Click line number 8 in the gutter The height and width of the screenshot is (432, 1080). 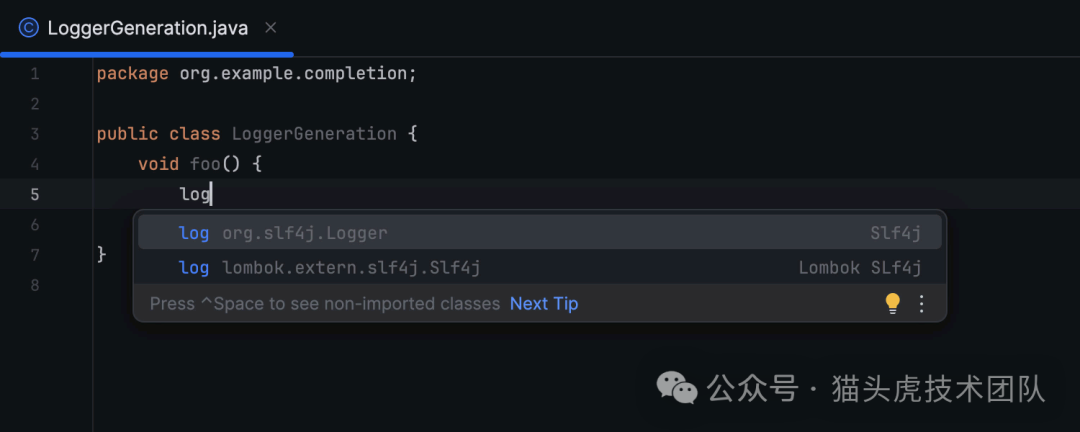34,285
